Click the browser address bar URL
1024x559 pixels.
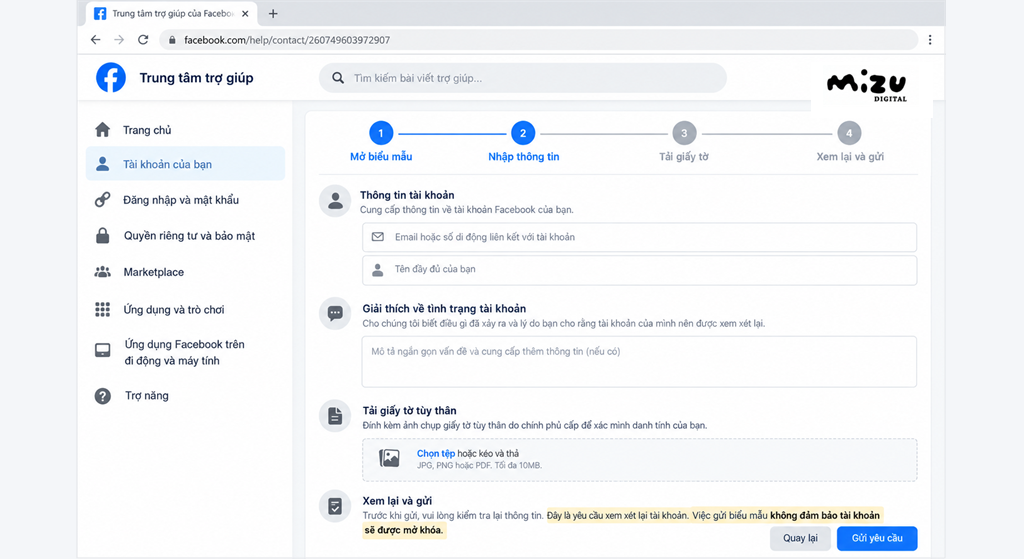point(287,40)
